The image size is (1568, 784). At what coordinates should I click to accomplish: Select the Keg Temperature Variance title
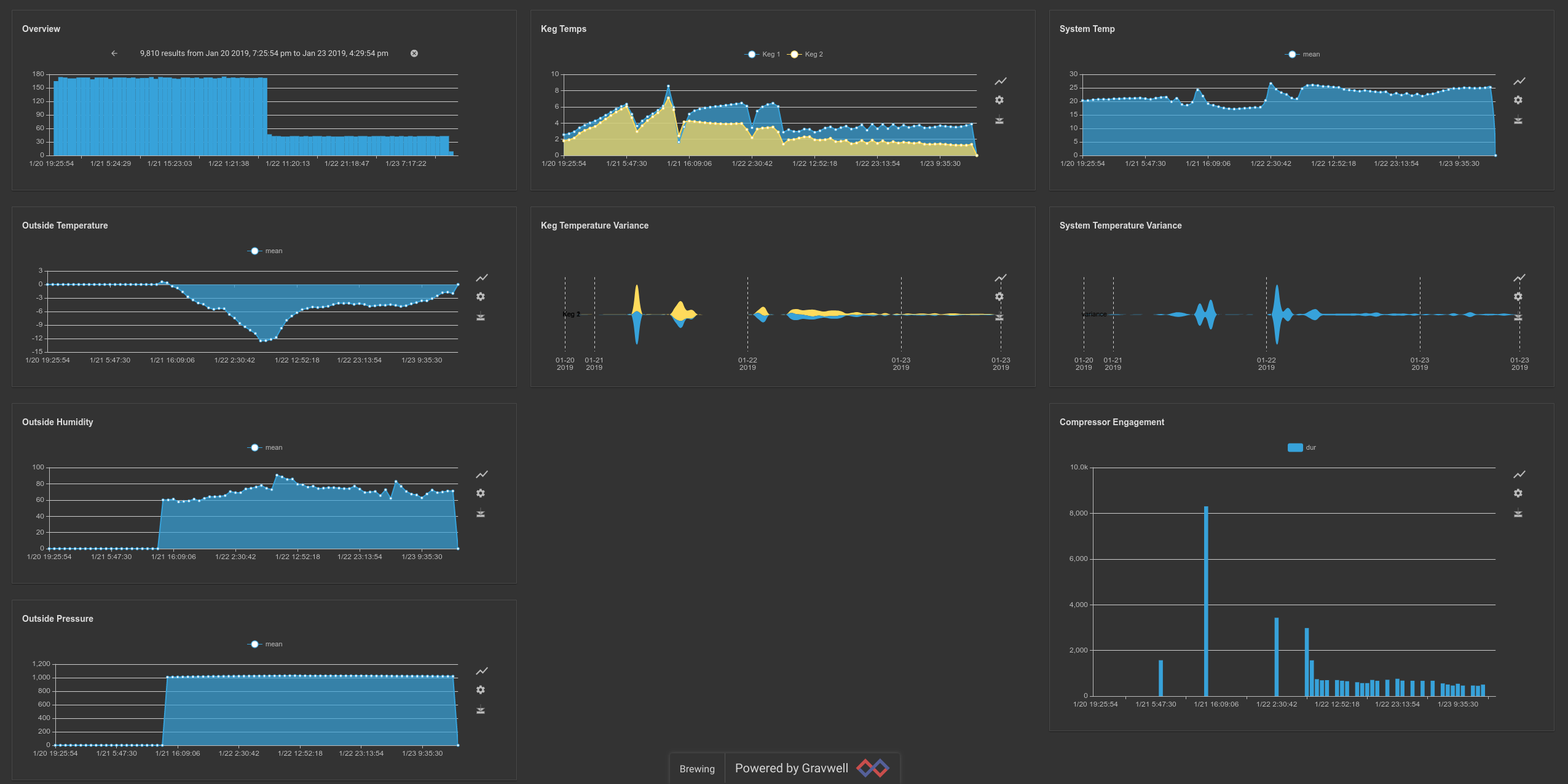pyautogui.click(x=595, y=225)
